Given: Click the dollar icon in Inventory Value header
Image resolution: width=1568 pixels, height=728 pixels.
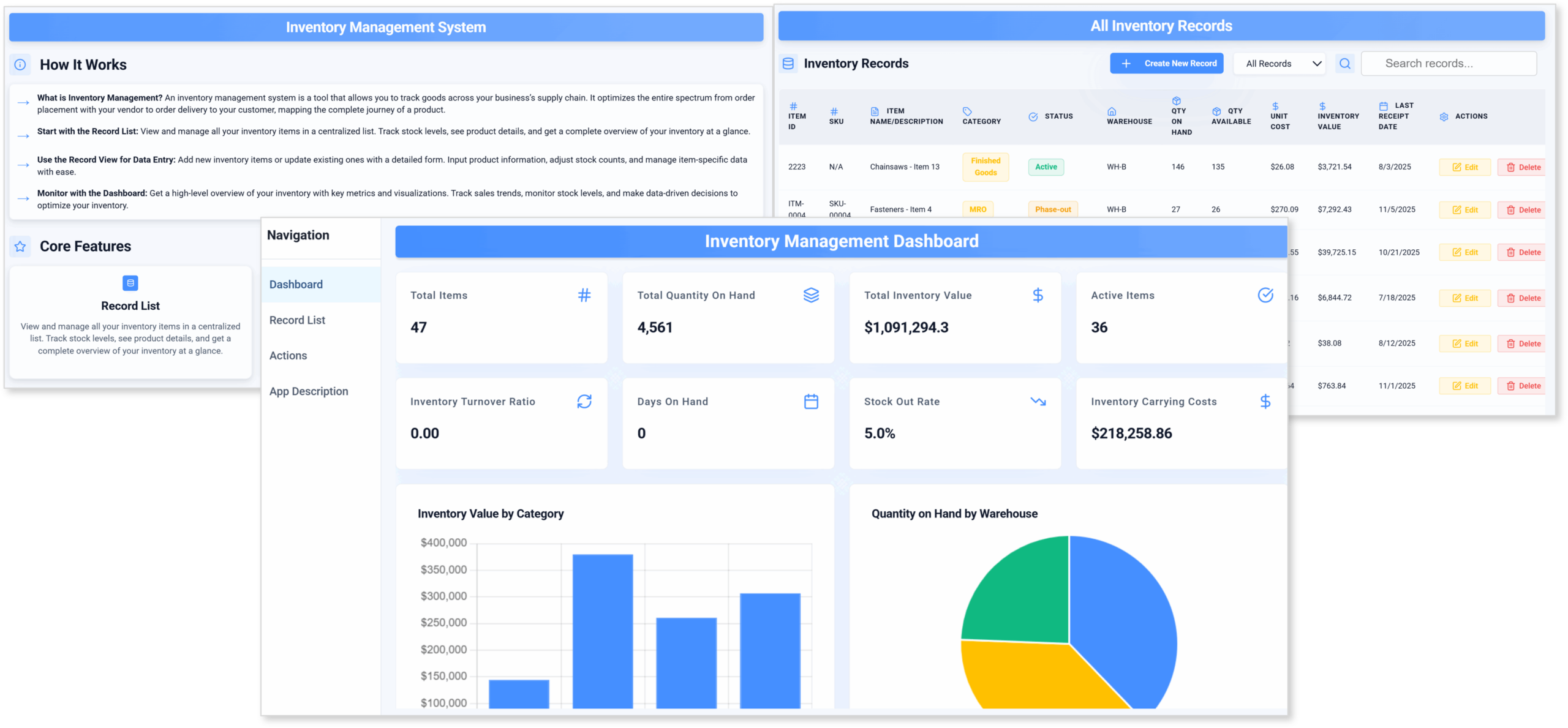Looking at the screenshot, I should pos(1322,106).
